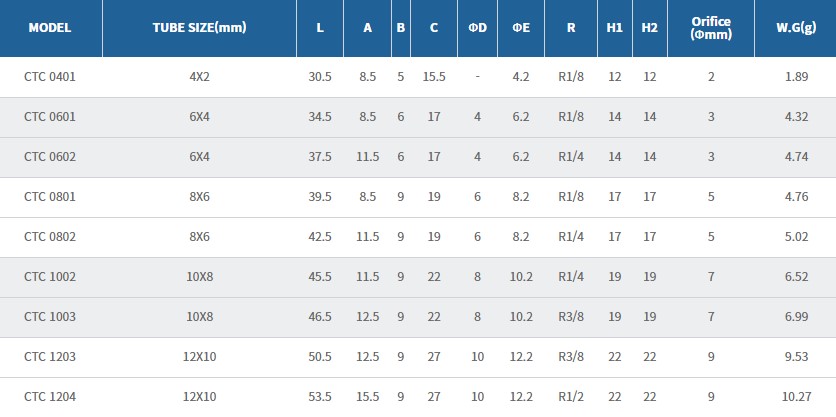Select the CTC 1003 model cell
This screenshot has height=417, width=836.
tap(50, 317)
